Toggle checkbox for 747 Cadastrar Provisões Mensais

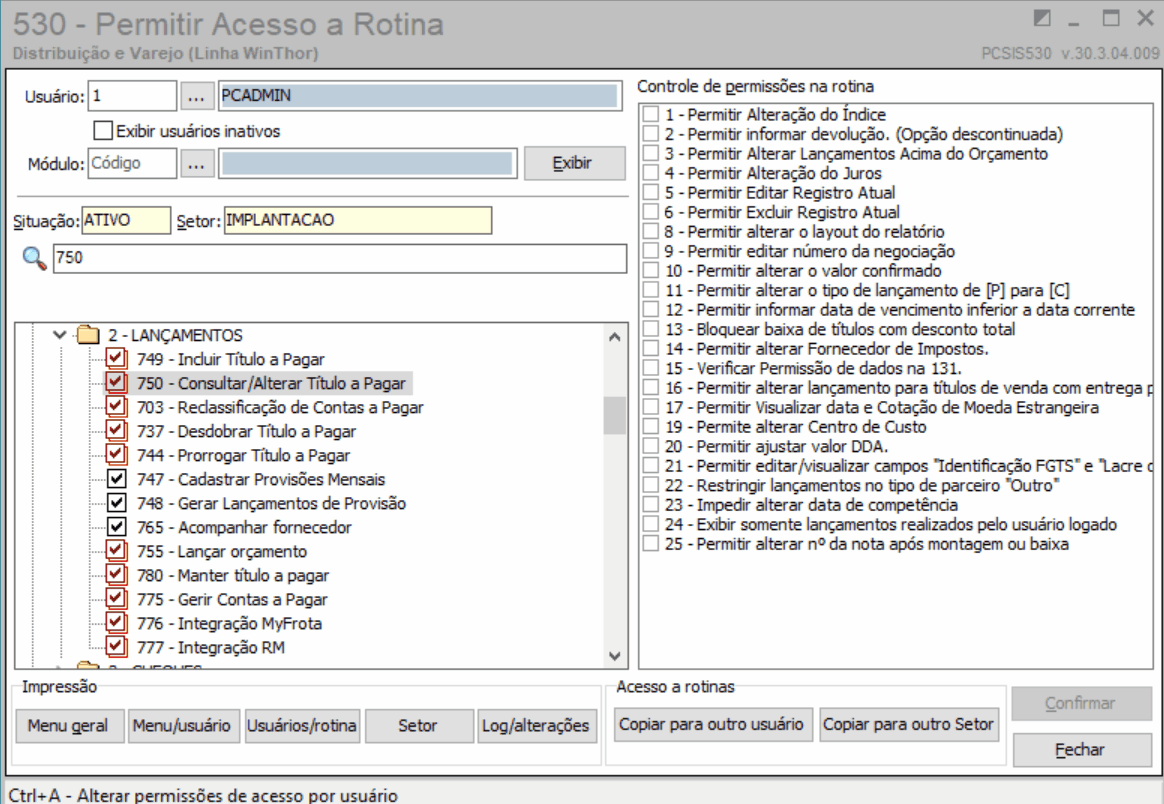pos(117,479)
